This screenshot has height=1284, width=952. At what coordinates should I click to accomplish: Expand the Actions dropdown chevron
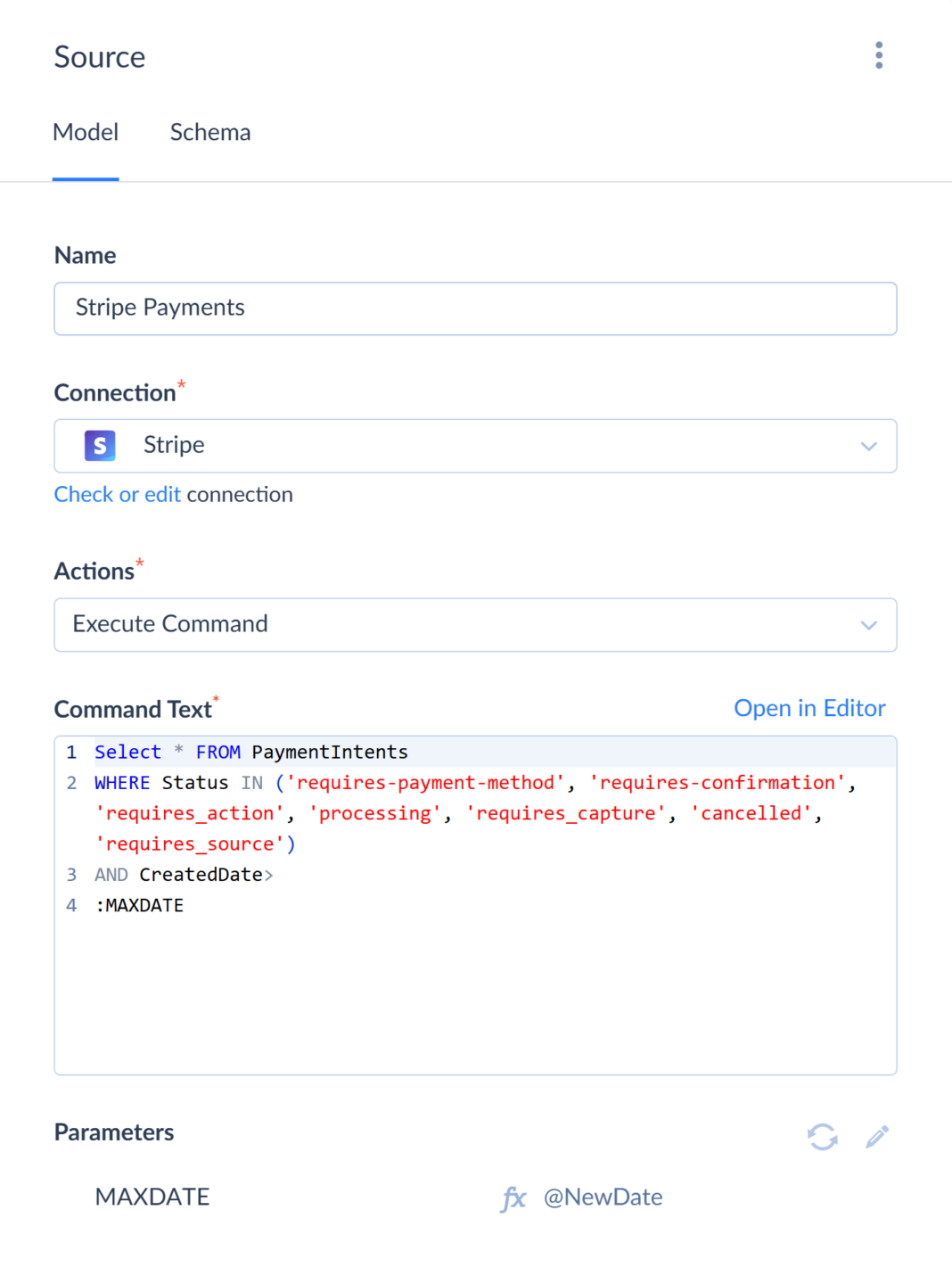click(x=868, y=625)
